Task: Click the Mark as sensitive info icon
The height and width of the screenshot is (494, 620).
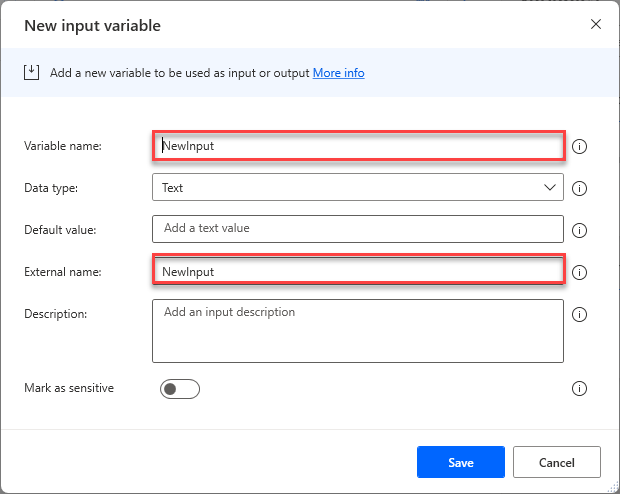Action: pyautogui.click(x=579, y=388)
